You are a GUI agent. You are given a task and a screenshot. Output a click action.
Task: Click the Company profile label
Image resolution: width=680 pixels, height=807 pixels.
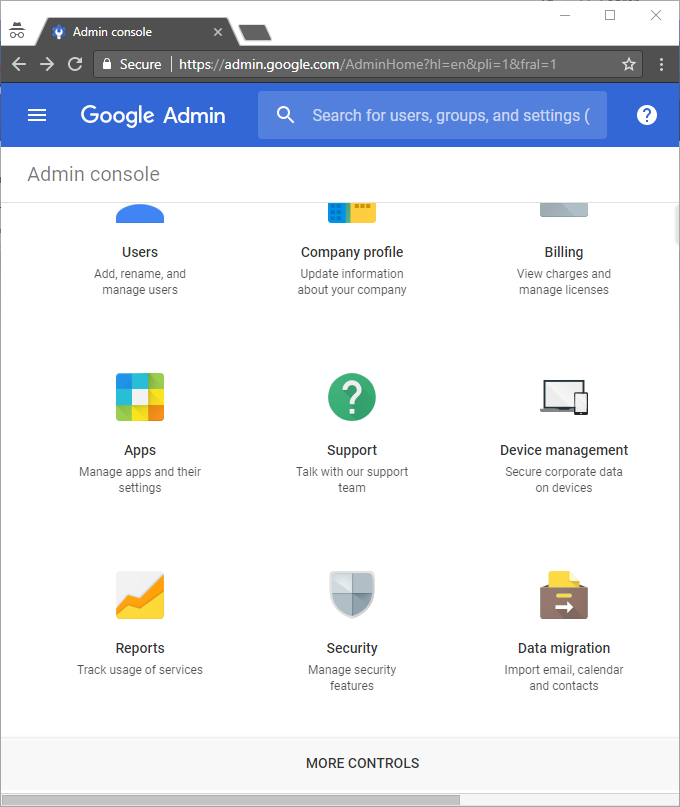[x=352, y=252]
